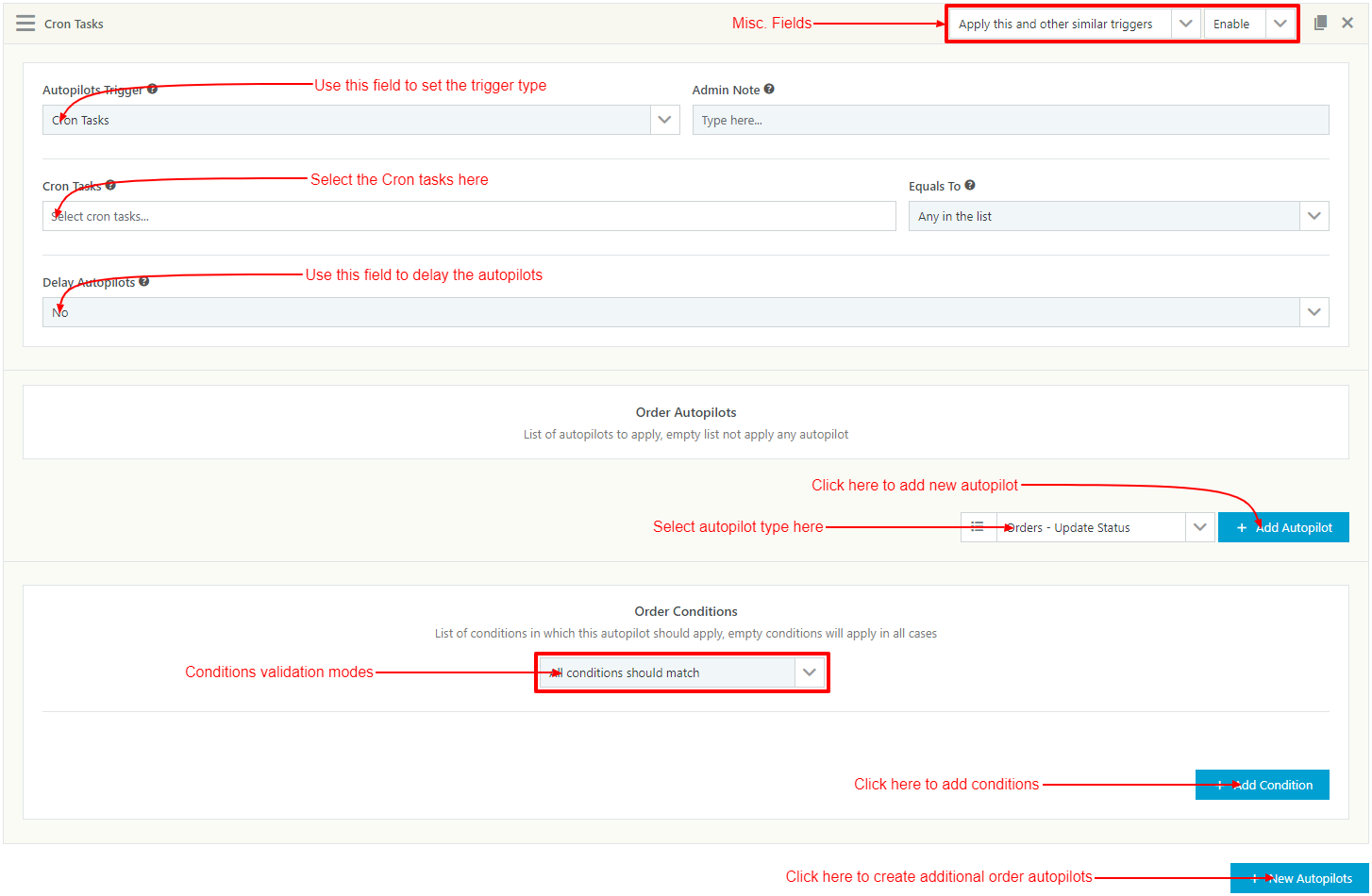Click the Add Condition button

1262,785
